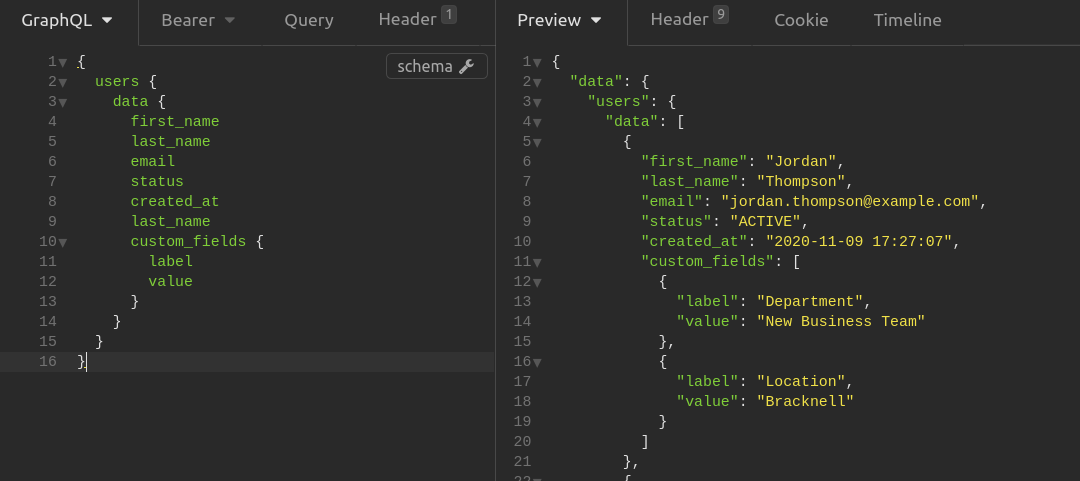Open the response Header tab with badge 9
Viewport: 1080px width, 481px height.
pos(689,19)
